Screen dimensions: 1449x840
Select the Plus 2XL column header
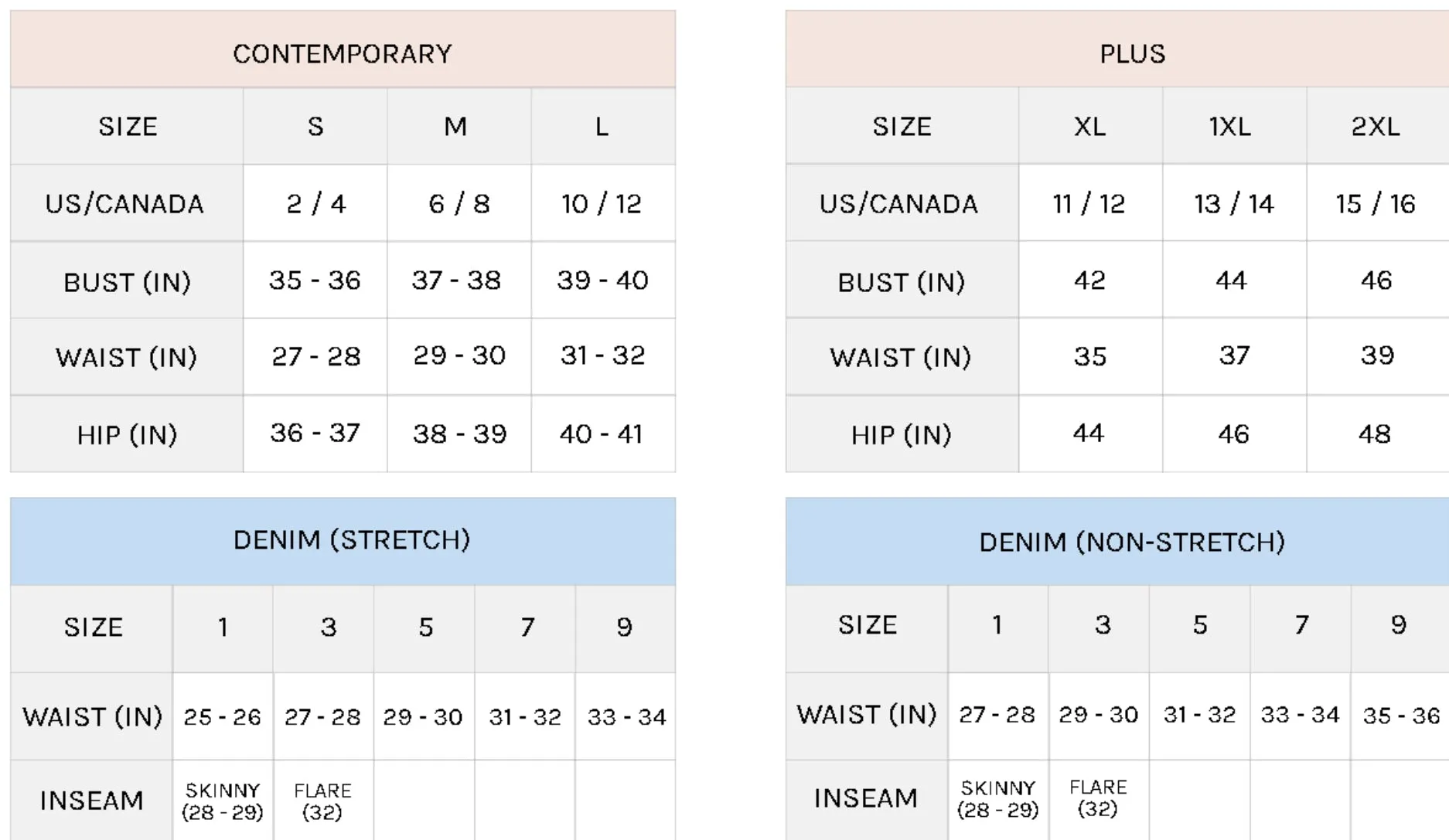point(1378,126)
